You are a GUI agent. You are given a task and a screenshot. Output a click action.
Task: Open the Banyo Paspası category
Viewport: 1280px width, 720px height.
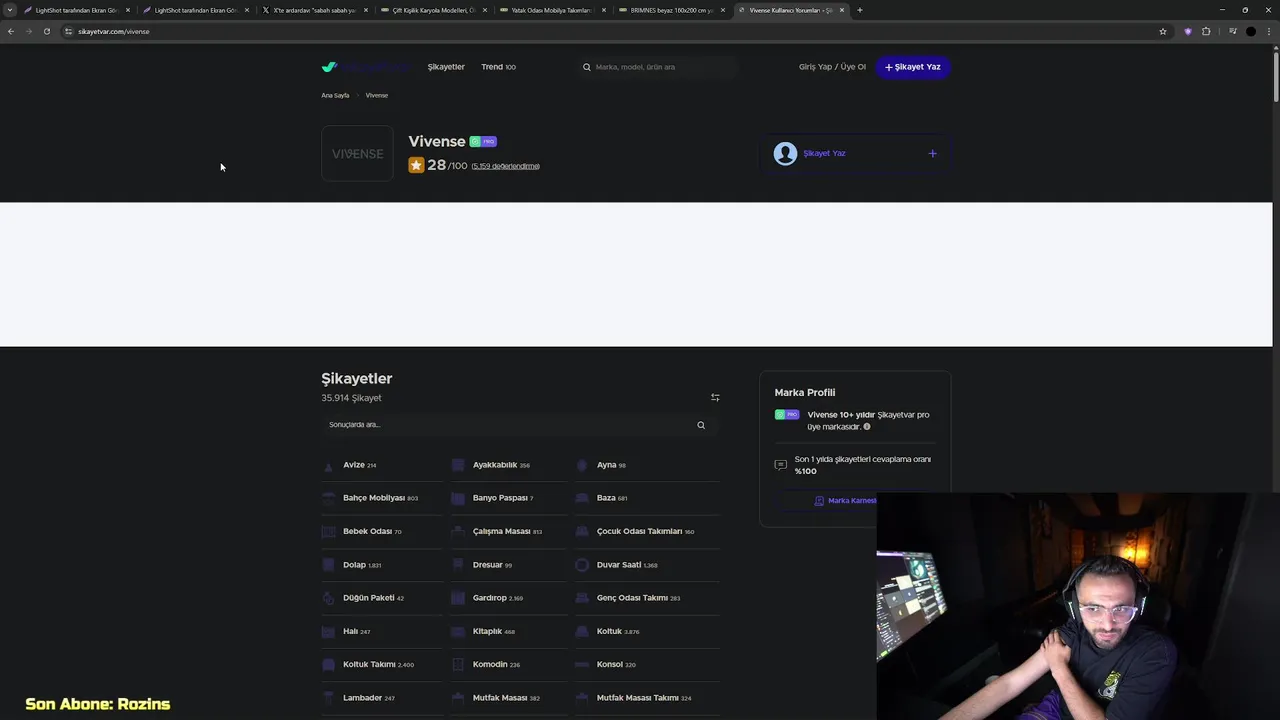pyautogui.click(x=509, y=498)
